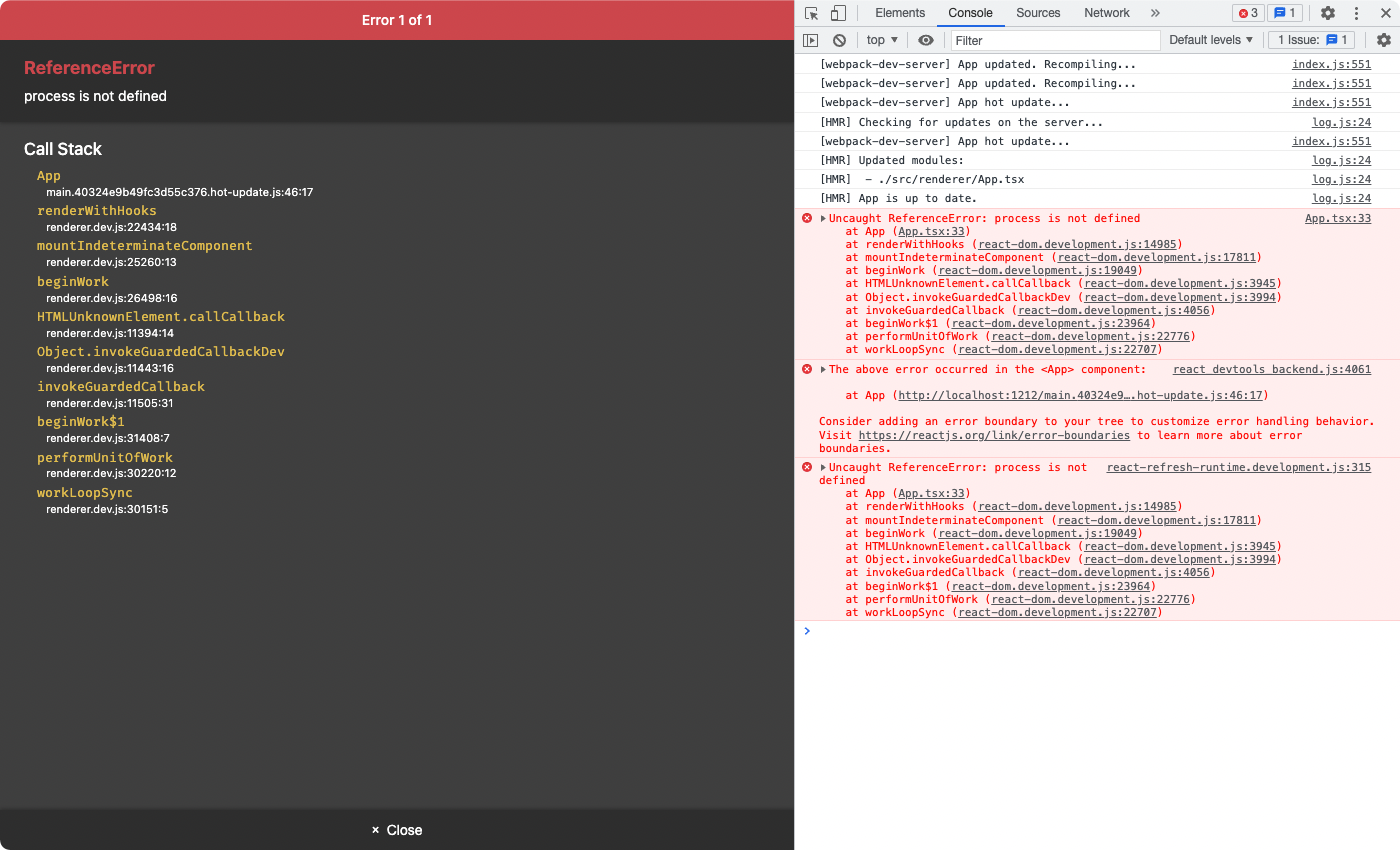Click the "1 Issue" button
The height and width of the screenshot is (850, 1400).
[x=1310, y=40]
